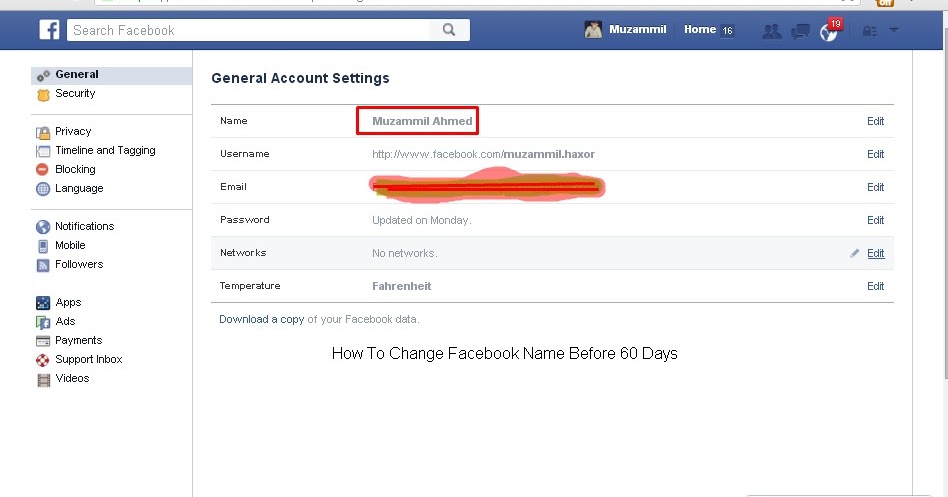Click the red Blocking icon
The image size is (948, 497).
click(42, 170)
